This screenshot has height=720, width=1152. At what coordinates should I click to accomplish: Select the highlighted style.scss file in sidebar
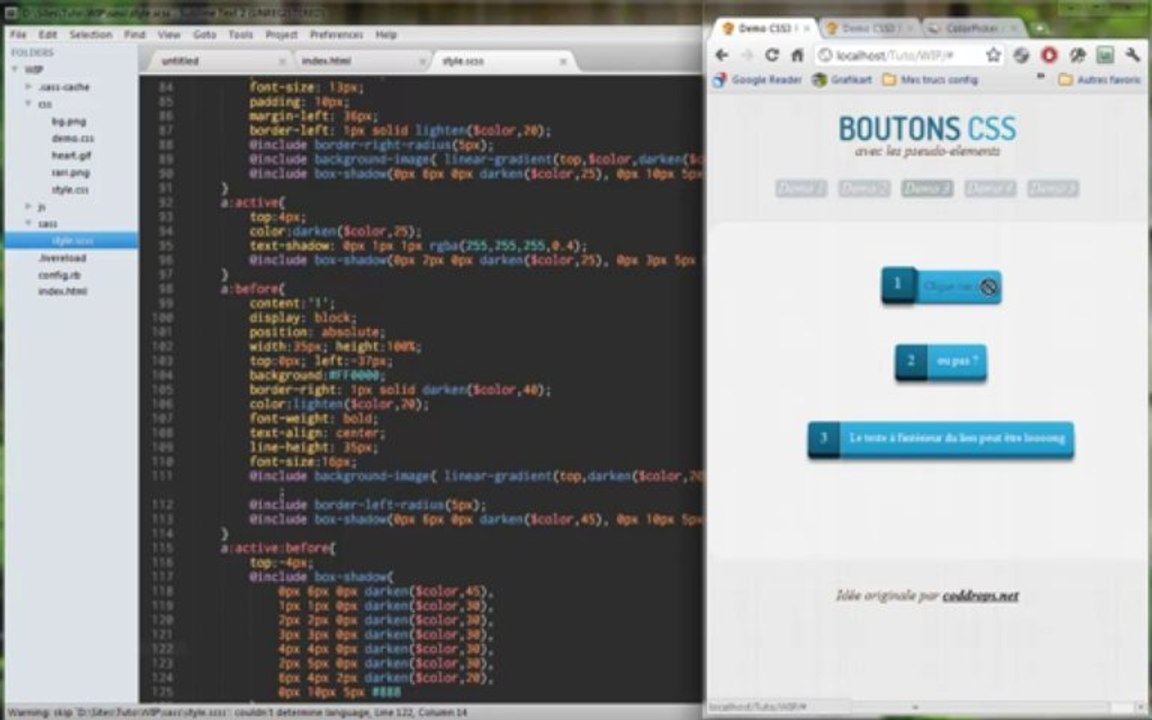pyautogui.click(x=71, y=240)
